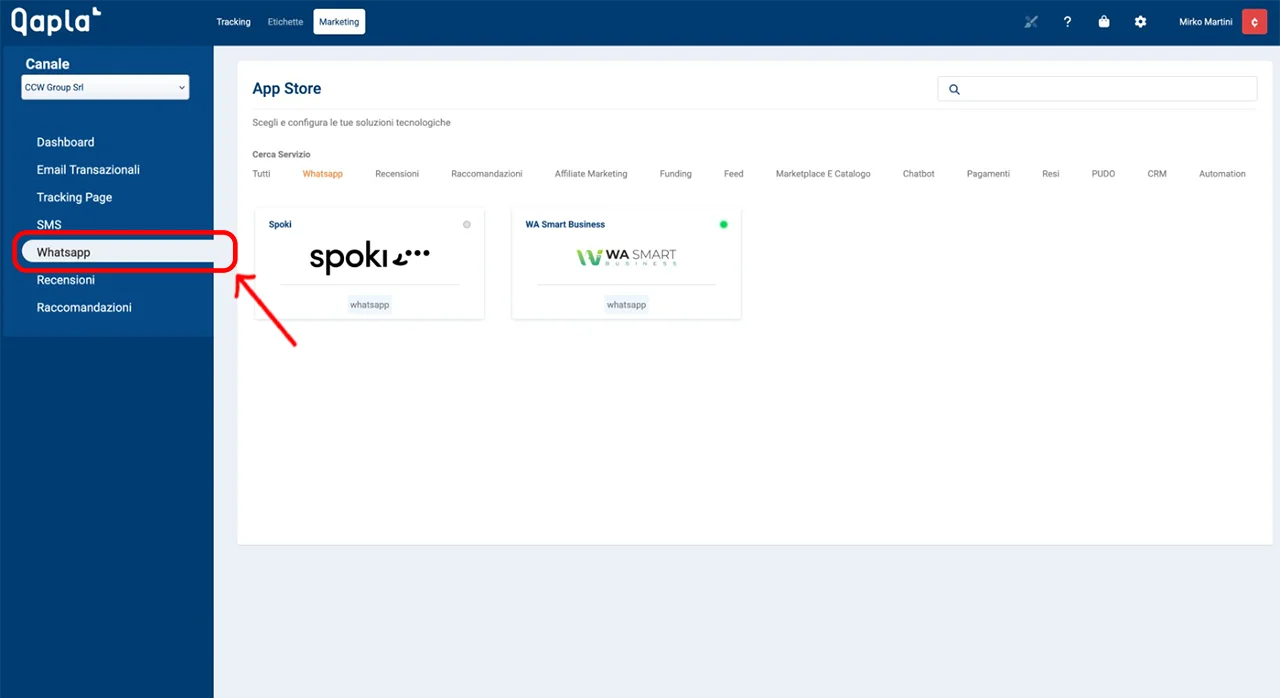Screen dimensions: 1280x698
Task: Click the crossed brush tools icon
Action: (1031, 22)
